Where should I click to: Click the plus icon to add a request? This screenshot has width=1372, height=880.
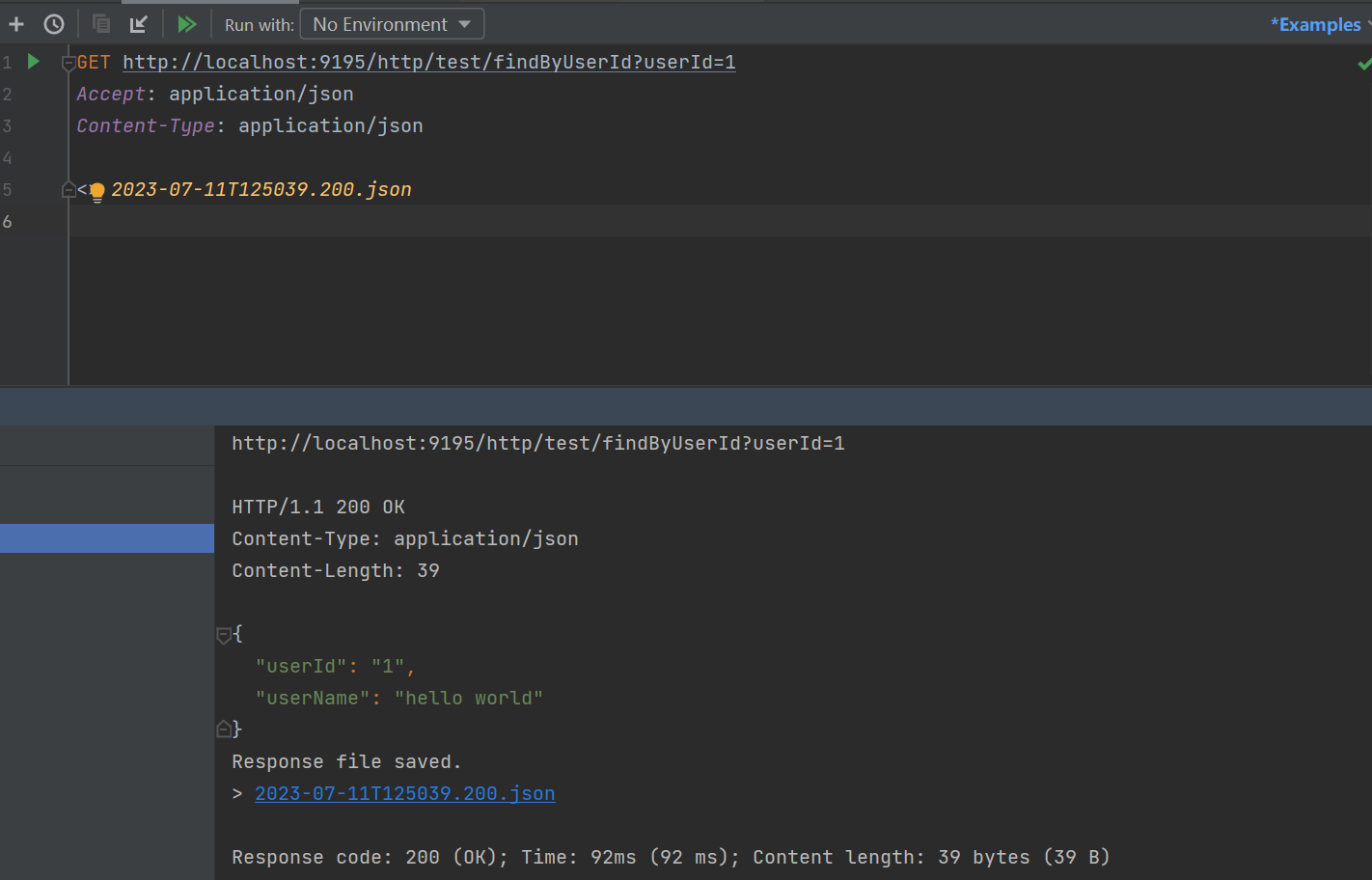(16, 24)
